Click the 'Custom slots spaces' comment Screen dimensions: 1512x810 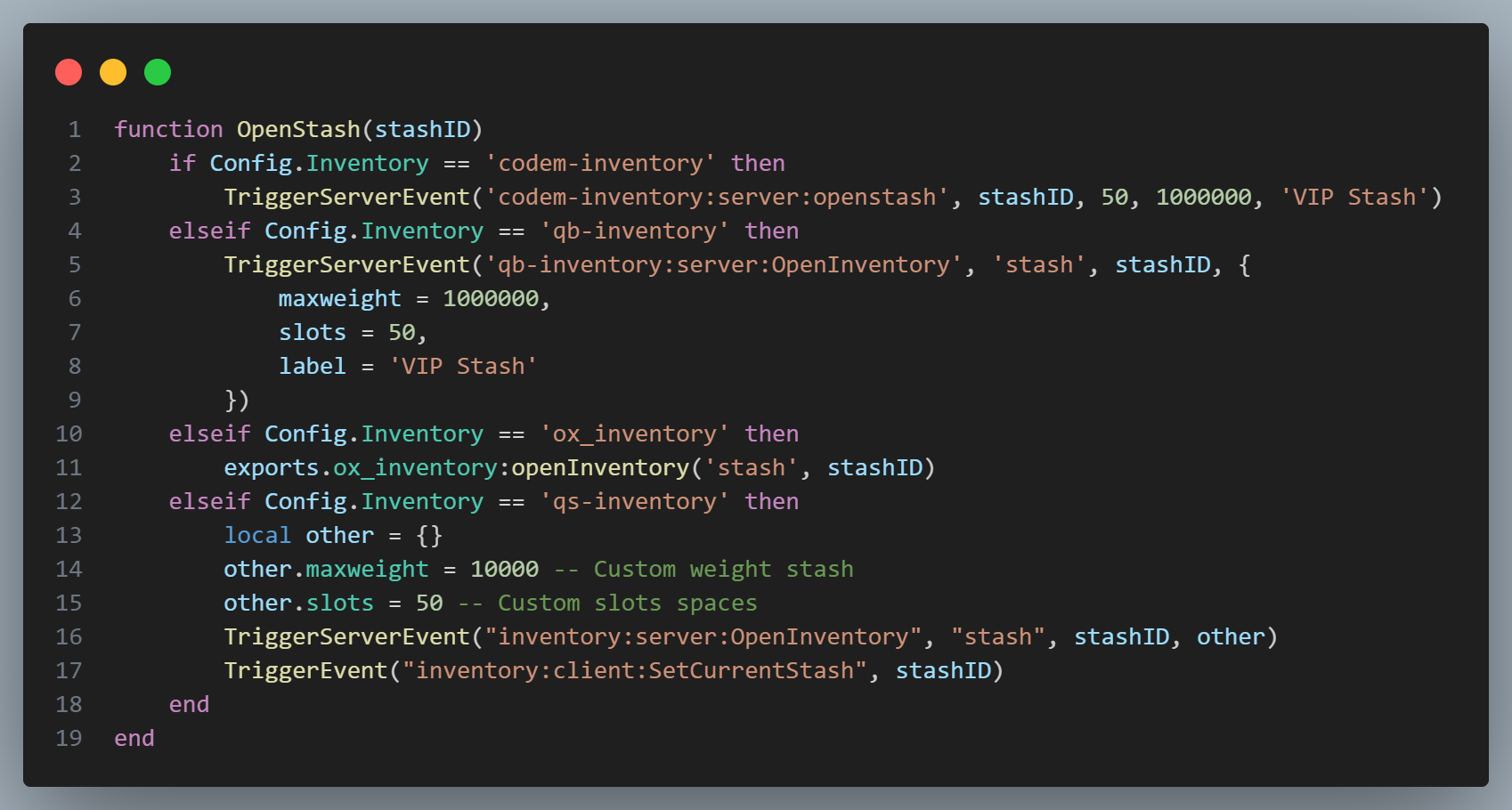click(607, 603)
